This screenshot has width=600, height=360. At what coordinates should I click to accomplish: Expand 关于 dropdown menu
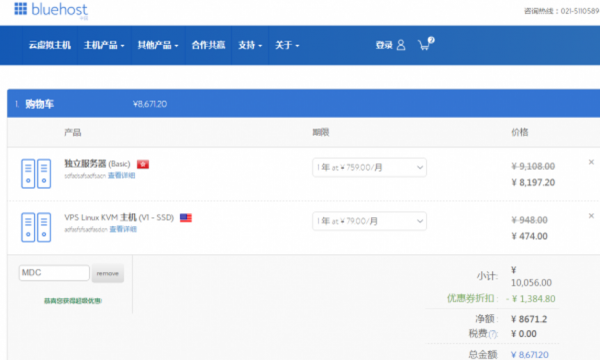click(287, 45)
